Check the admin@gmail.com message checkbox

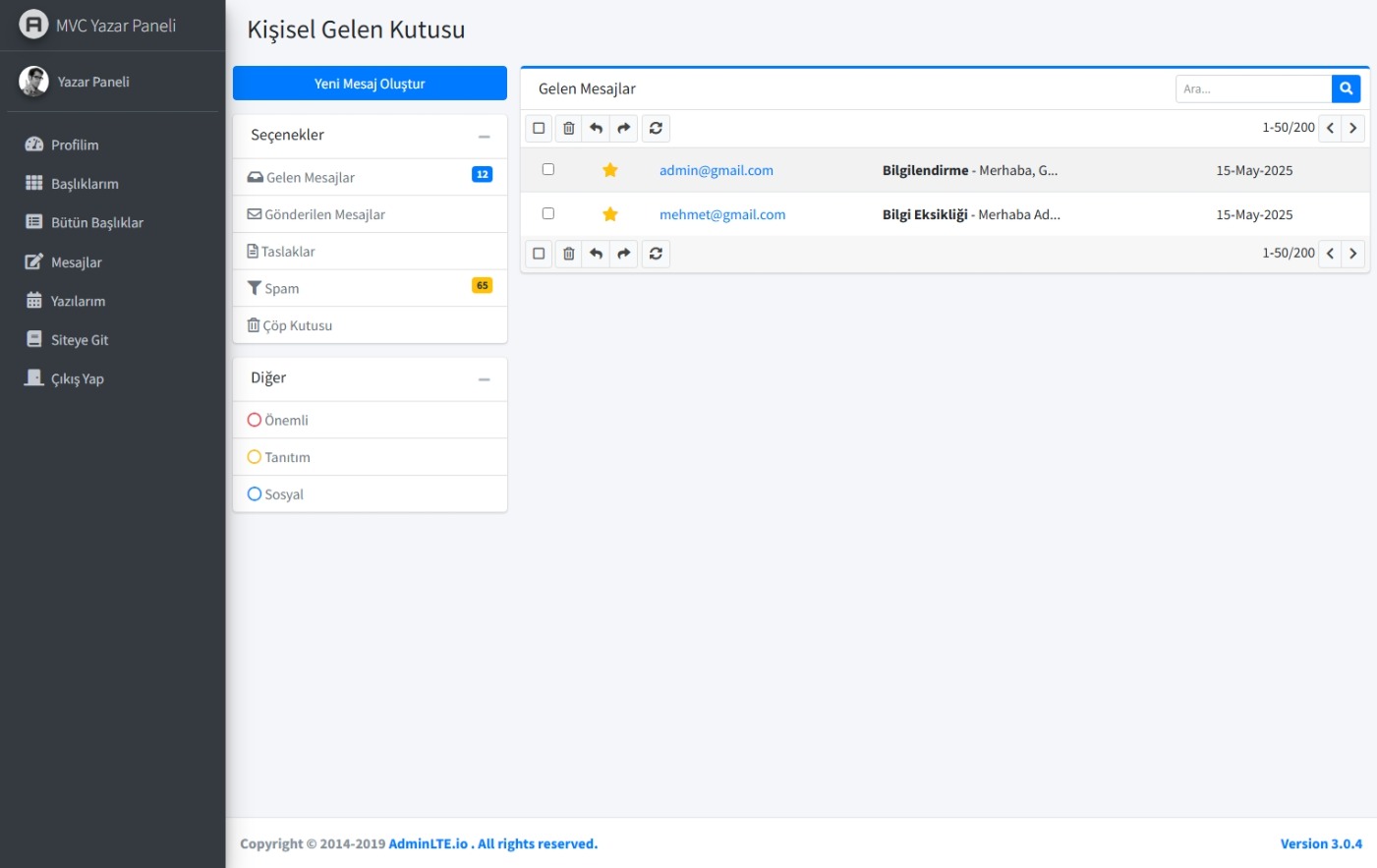tap(548, 169)
